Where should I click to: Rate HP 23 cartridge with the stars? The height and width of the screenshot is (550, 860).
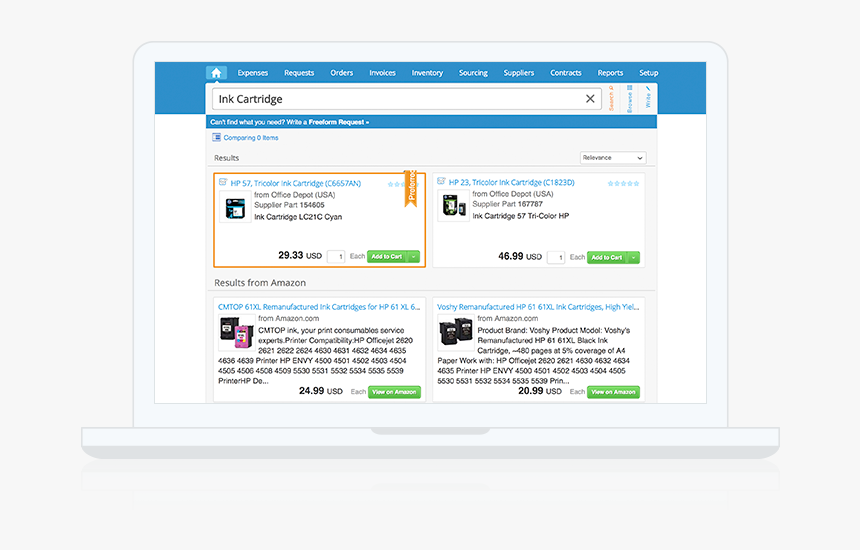623,183
